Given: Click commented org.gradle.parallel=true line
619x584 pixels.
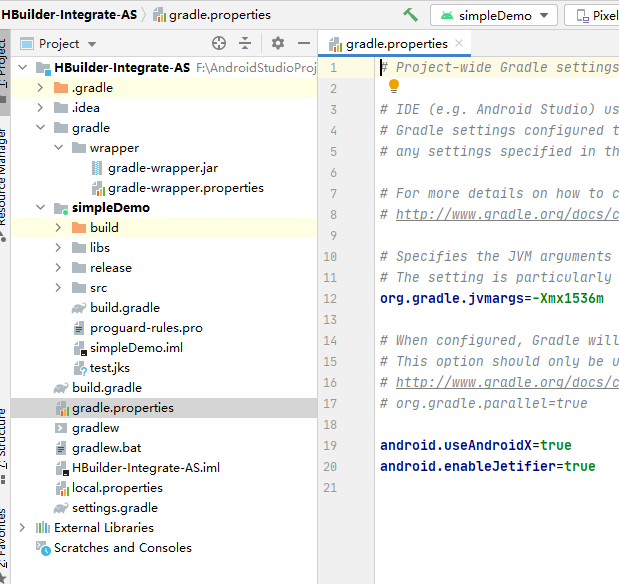Looking at the screenshot, I should coord(484,404).
